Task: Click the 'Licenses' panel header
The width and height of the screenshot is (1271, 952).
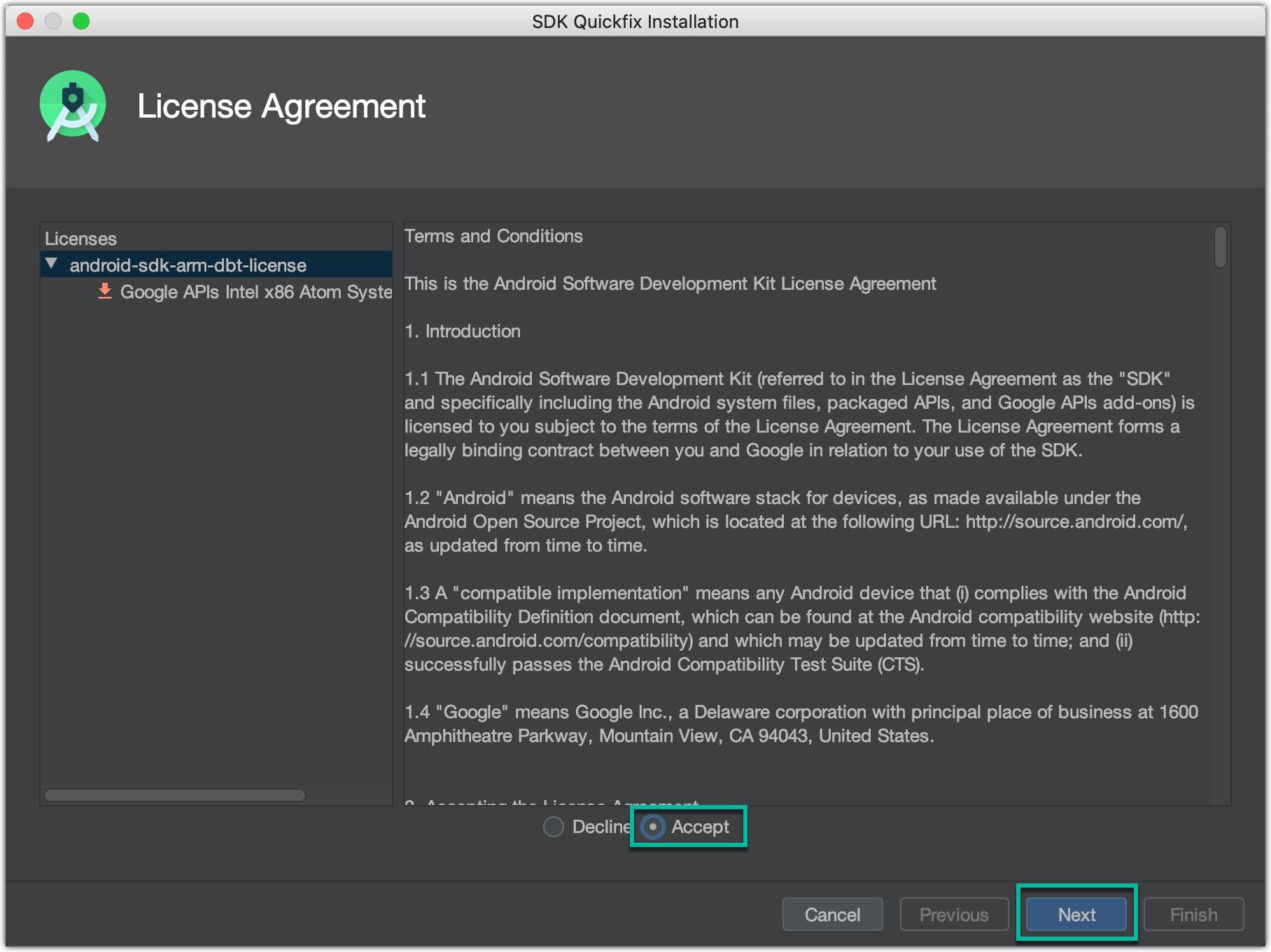Action: [x=80, y=239]
